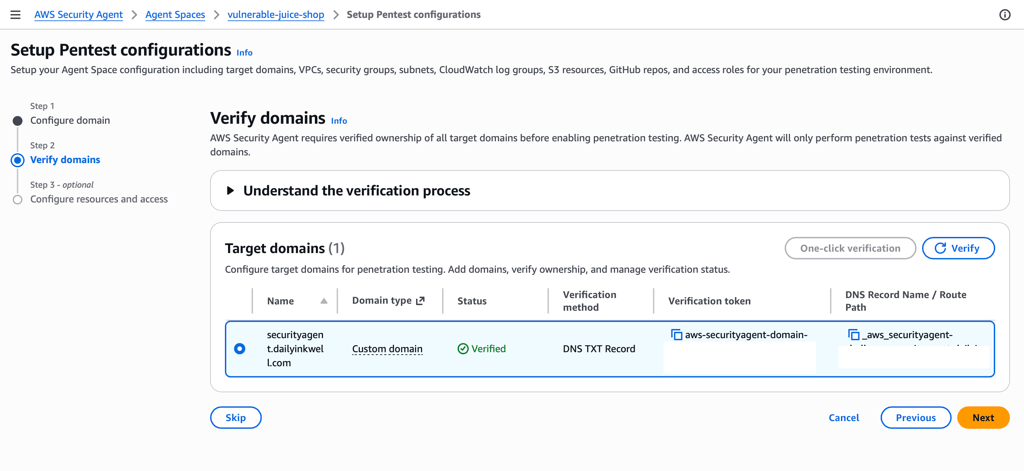Click the Verify refresh icon
1024x471 pixels.
(x=940, y=248)
